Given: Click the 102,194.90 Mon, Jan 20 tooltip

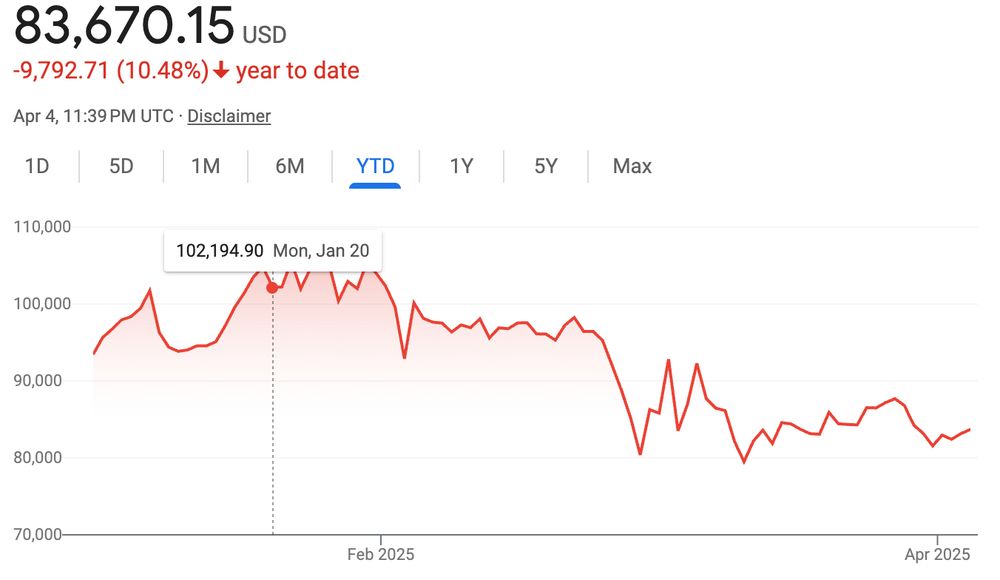Looking at the screenshot, I should point(273,251).
